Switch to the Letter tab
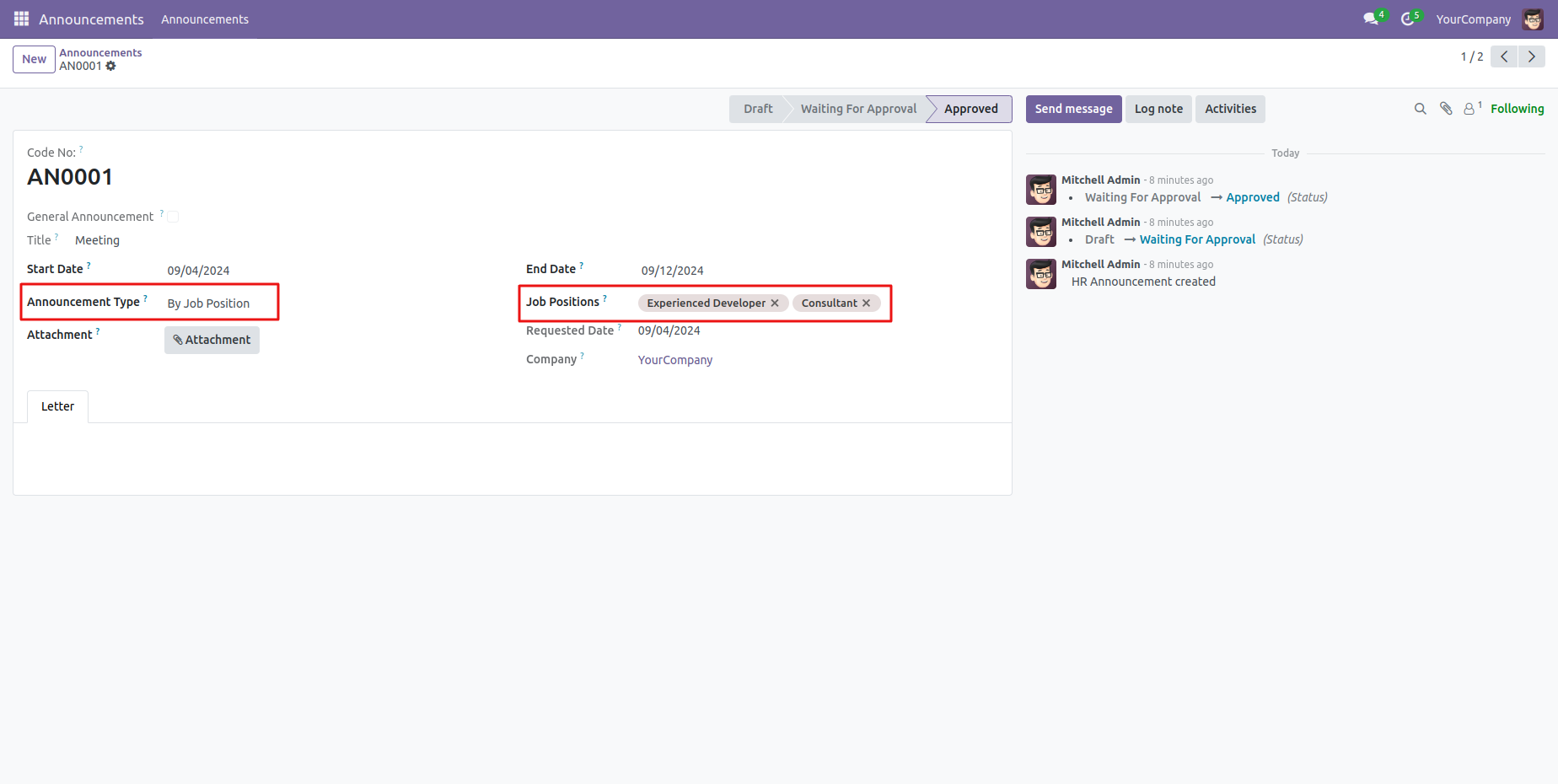The height and width of the screenshot is (784, 1558). (57, 406)
